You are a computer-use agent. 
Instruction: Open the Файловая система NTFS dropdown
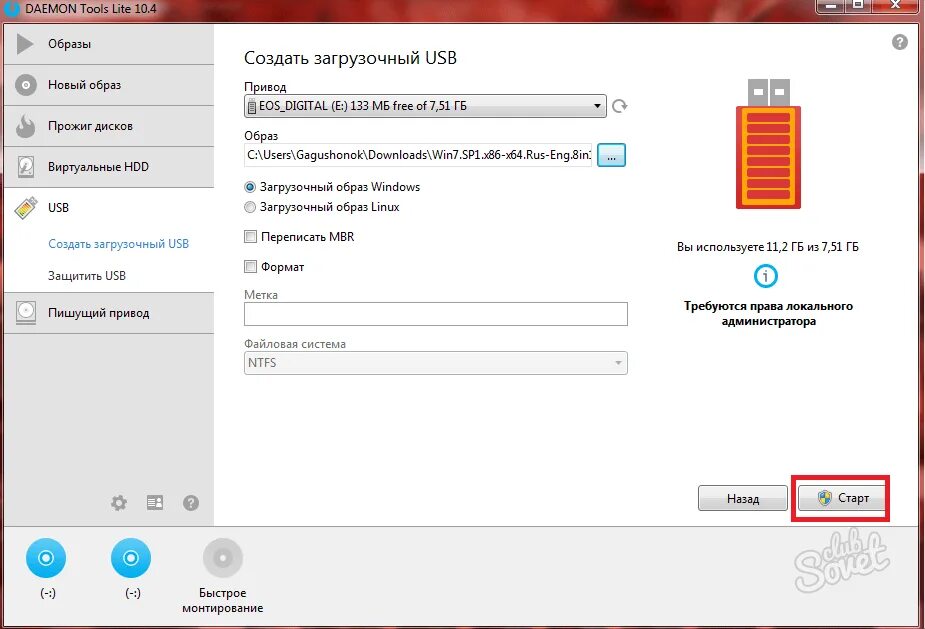[x=436, y=363]
